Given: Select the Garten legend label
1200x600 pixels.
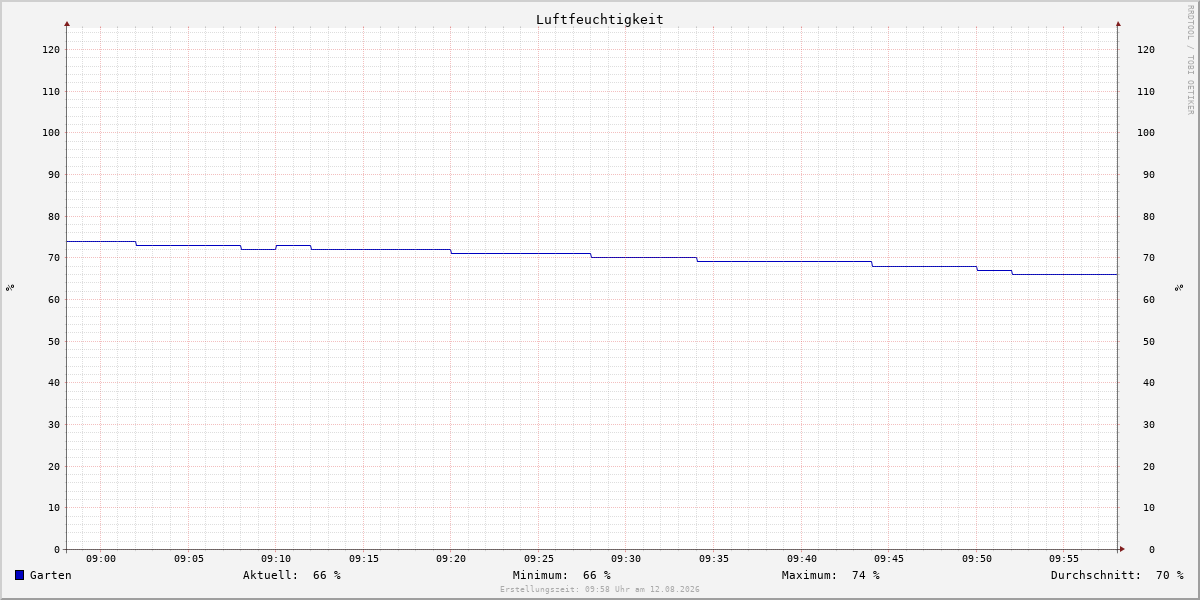Looking at the screenshot, I should pos(50,575).
